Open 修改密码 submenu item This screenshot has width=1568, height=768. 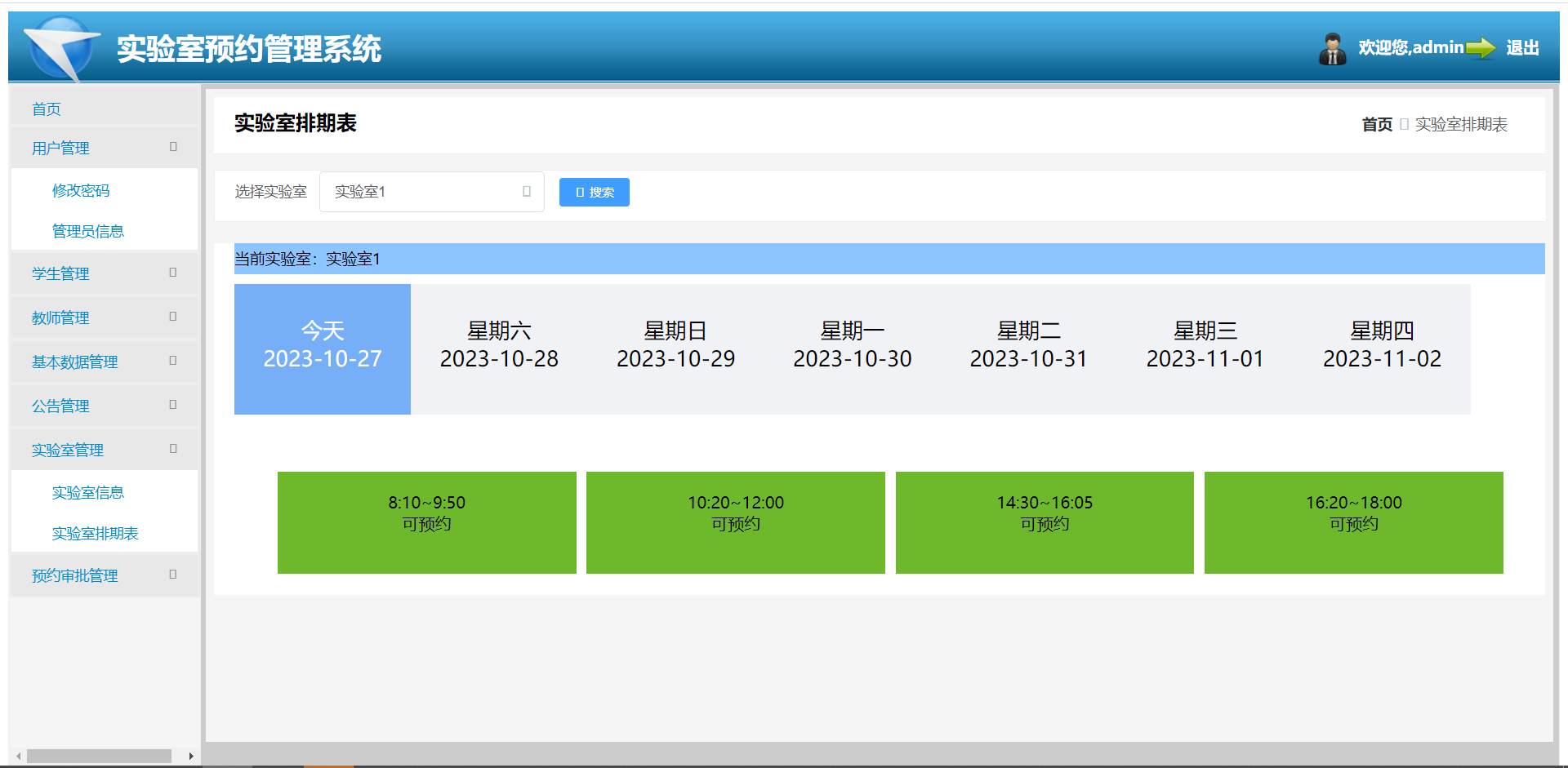pos(81,190)
